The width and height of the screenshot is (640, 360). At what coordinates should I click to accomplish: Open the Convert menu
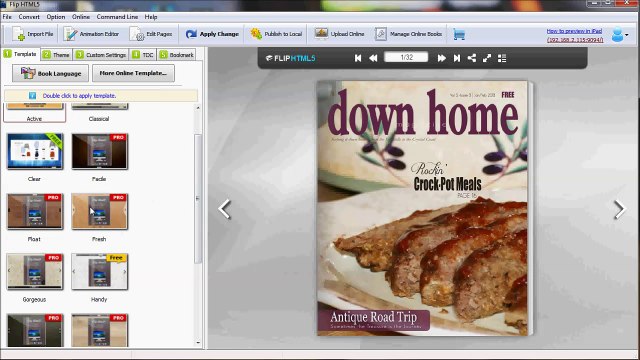click(x=29, y=17)
